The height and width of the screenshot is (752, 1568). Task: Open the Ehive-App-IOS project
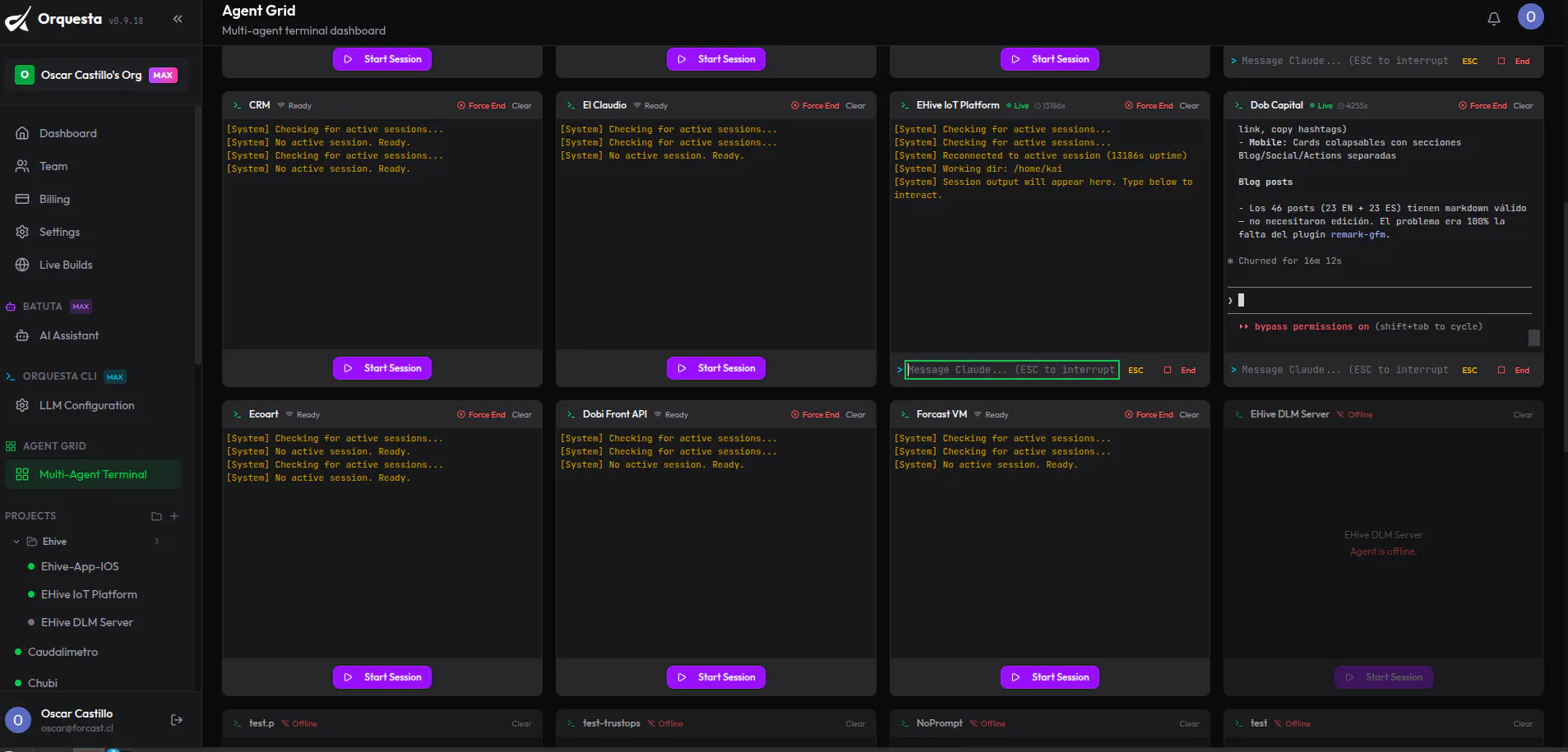pyautogui.click(x=80, y=566)
